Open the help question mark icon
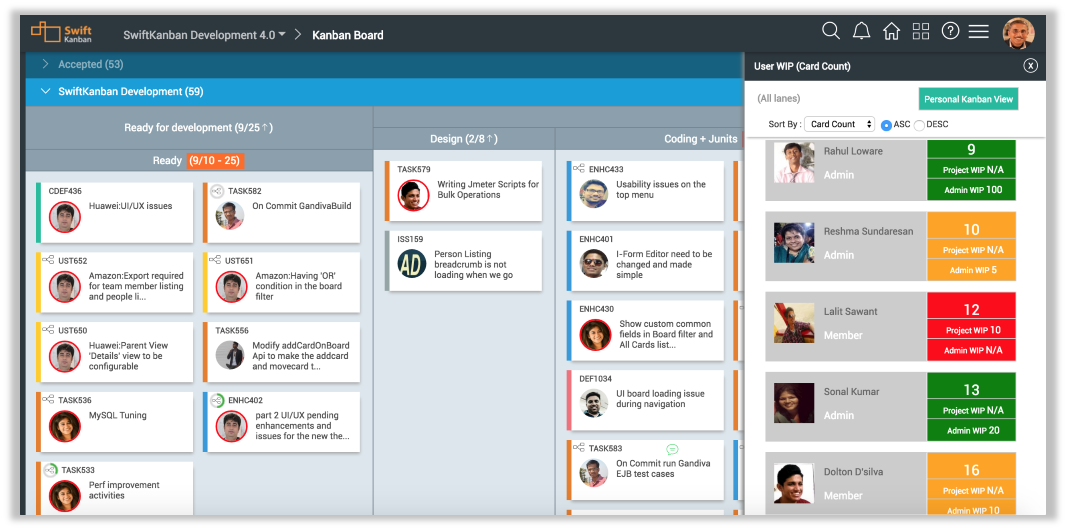 coord(950,31)
